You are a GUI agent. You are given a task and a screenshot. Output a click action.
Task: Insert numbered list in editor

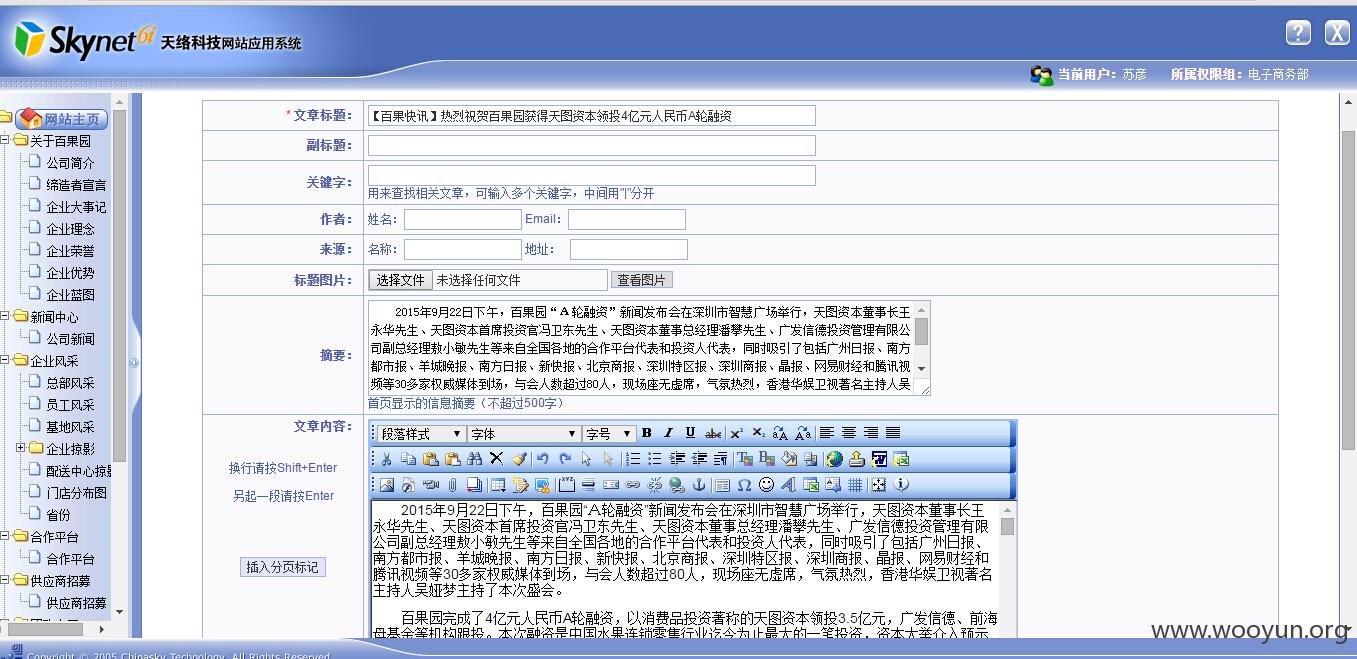point(633,459)
